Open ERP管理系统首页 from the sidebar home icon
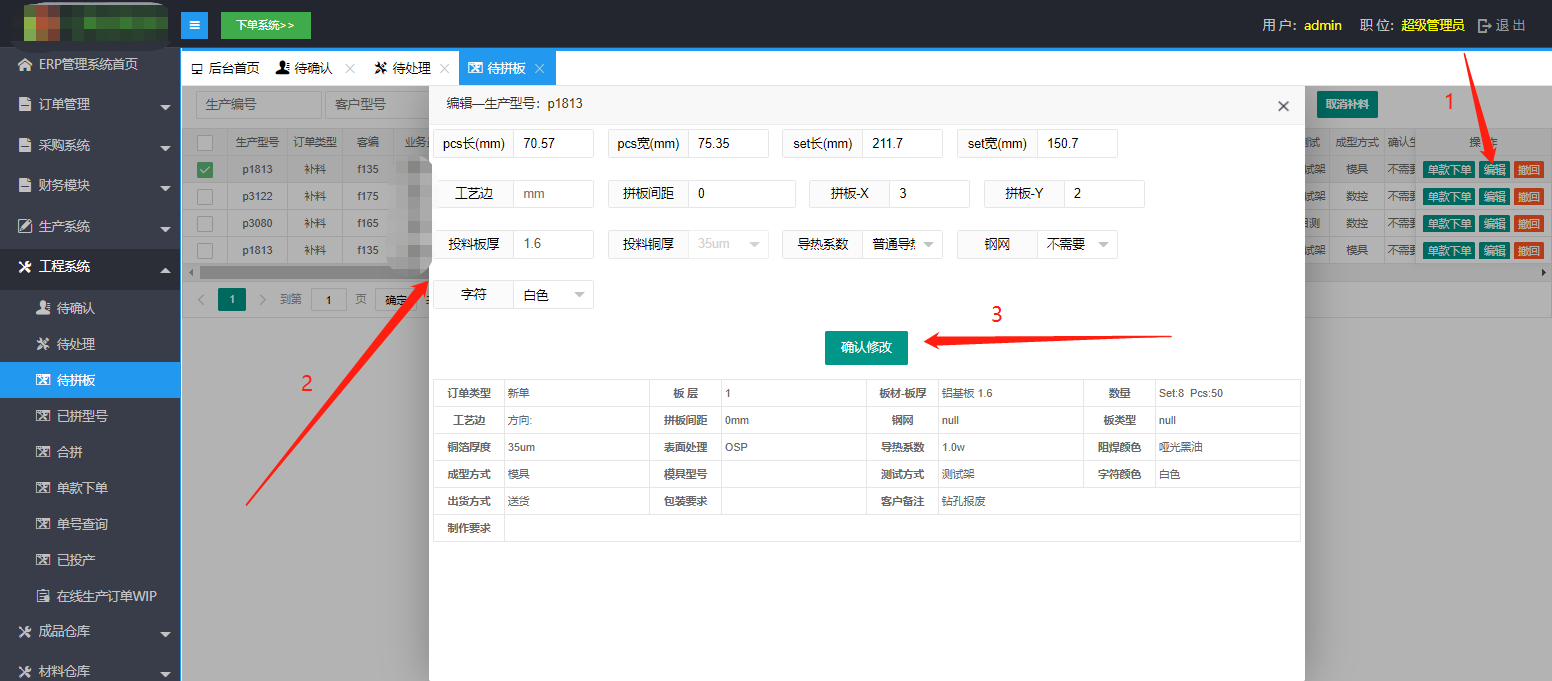The height and width of the screenshot is (681, 1552). 25,65
